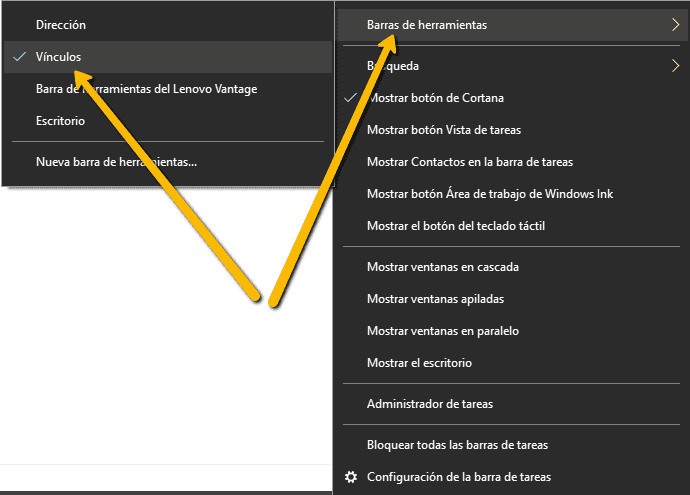Expand the Búsqueda chevron arrow
Screen dimensions: 690x495
click(x=675, y=66)
